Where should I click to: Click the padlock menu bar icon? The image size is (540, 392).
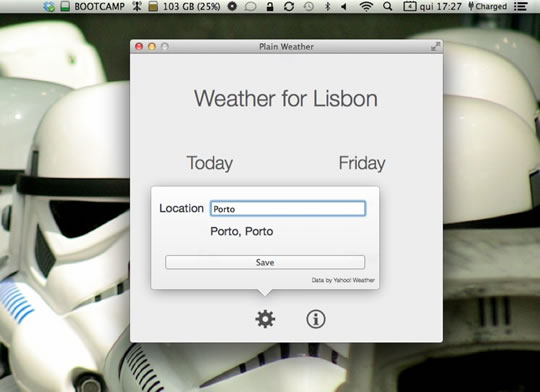click(x=270, y=6)
